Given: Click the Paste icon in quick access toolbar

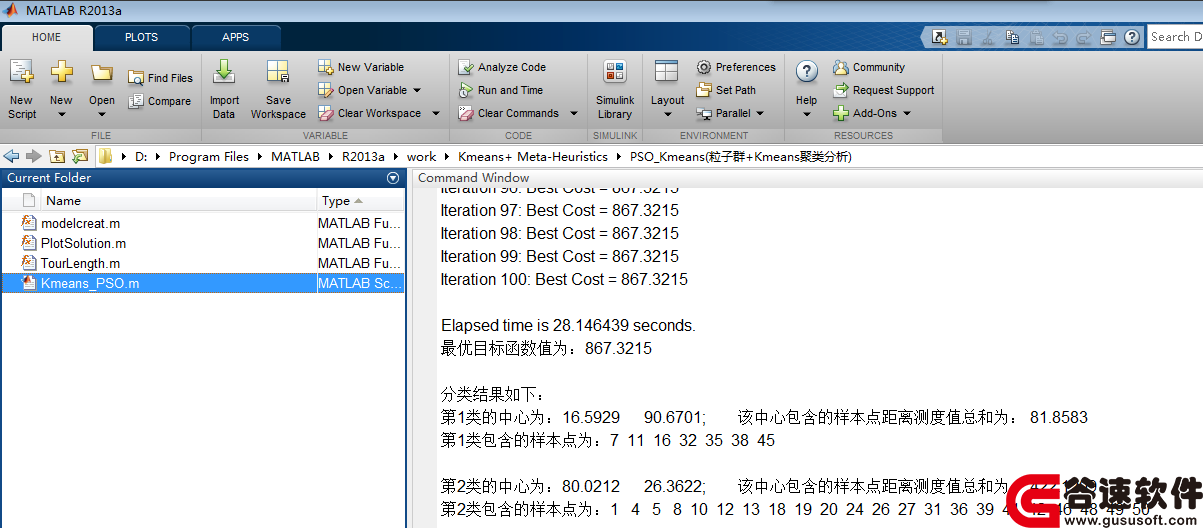Looking at the screenshot, I should click(x=1036, y=37).
